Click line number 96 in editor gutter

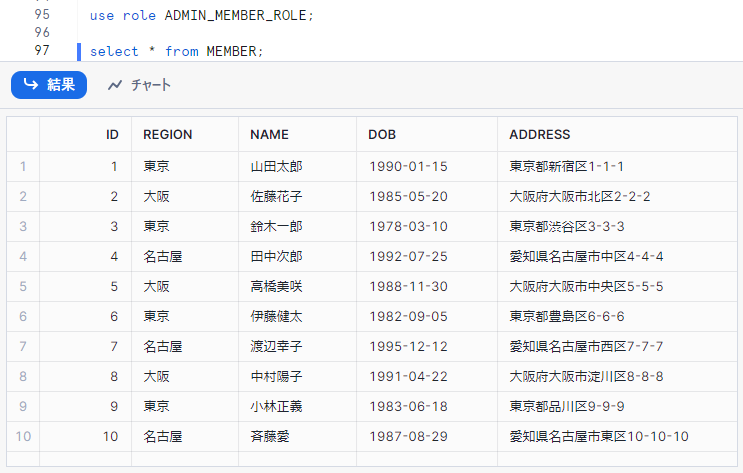(x=42, y=32)
